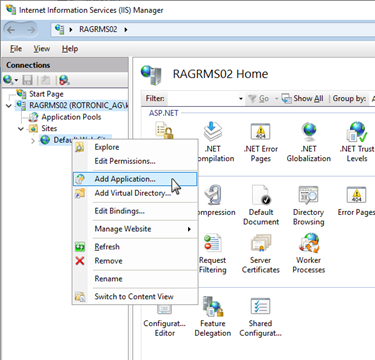Open the Compression feature icon
The width and height of the screenshot is (375, 360).
[213, 195]
